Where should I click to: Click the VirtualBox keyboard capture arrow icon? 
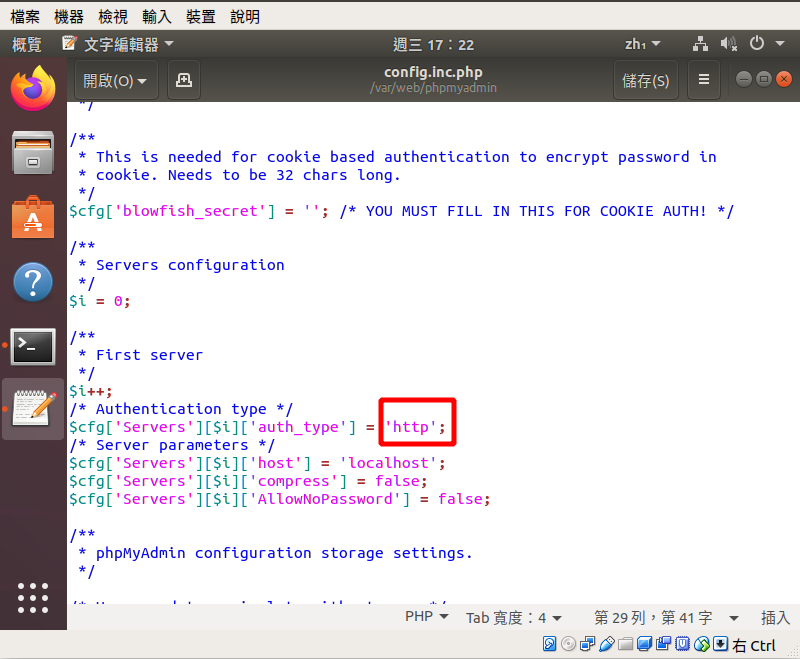(x=720, y=644)
